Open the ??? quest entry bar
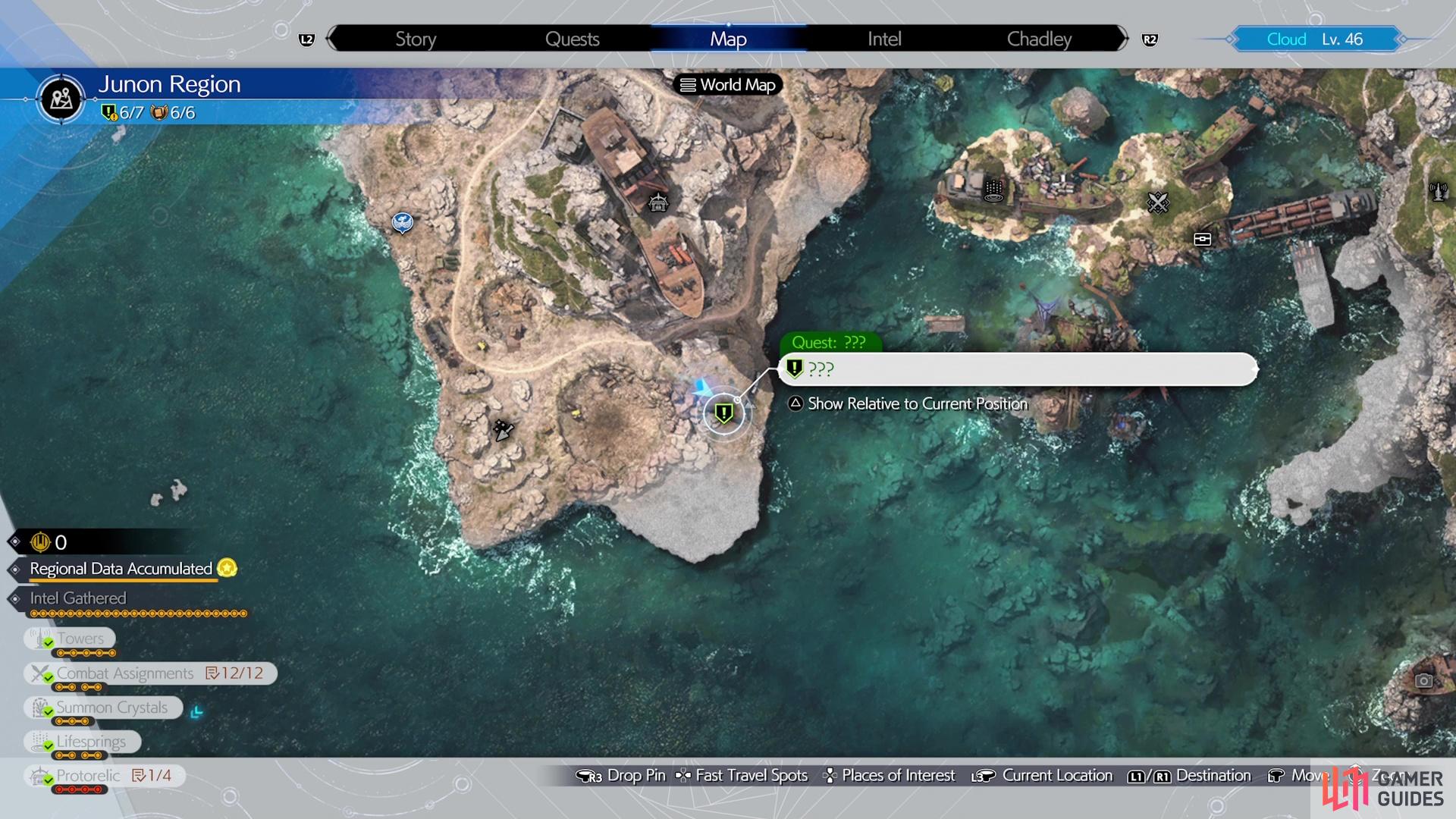This screenshot has width=1456, height=819. click(1018, 369)
